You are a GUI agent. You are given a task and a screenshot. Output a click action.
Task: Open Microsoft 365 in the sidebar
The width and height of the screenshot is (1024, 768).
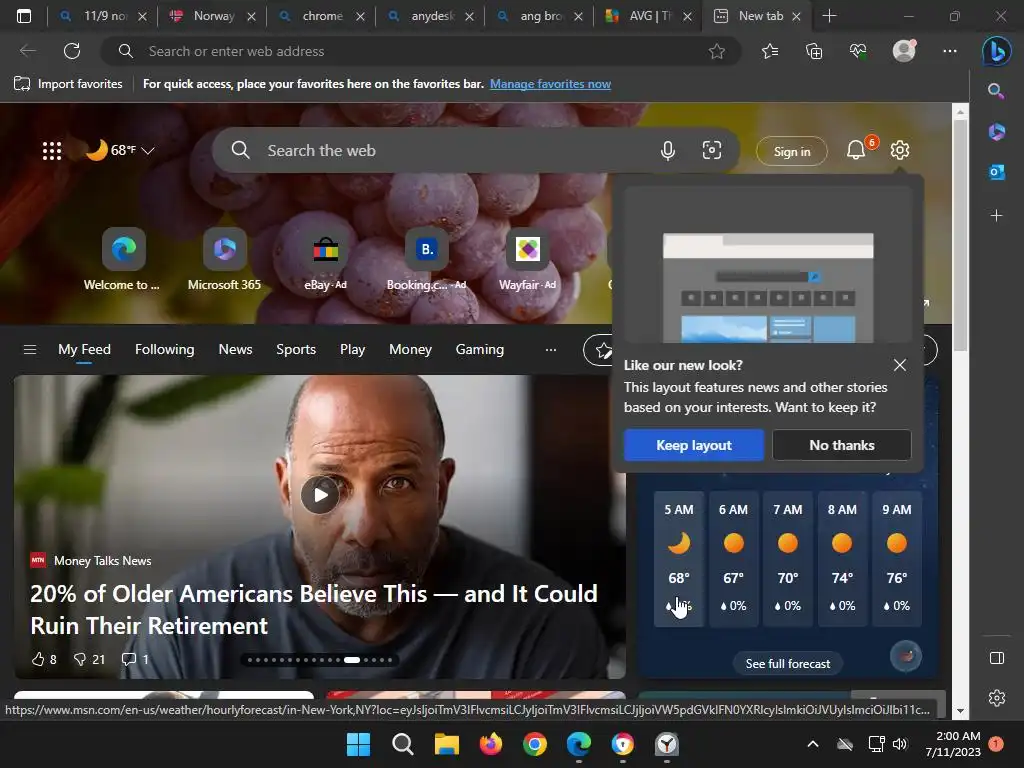(997, 131)
